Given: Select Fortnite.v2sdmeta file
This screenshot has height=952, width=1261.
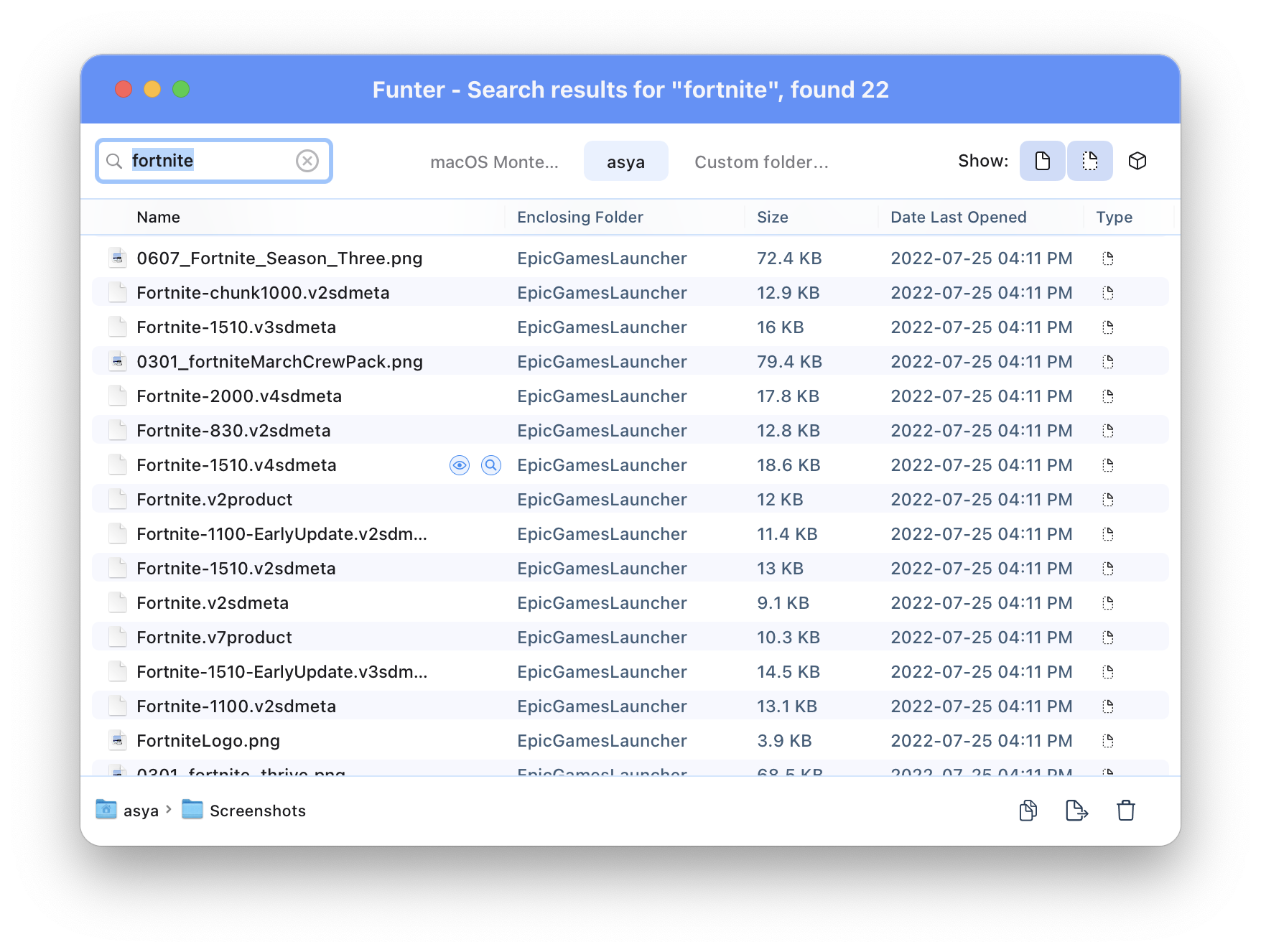Looking at the screenshot, I should [213, 603].
